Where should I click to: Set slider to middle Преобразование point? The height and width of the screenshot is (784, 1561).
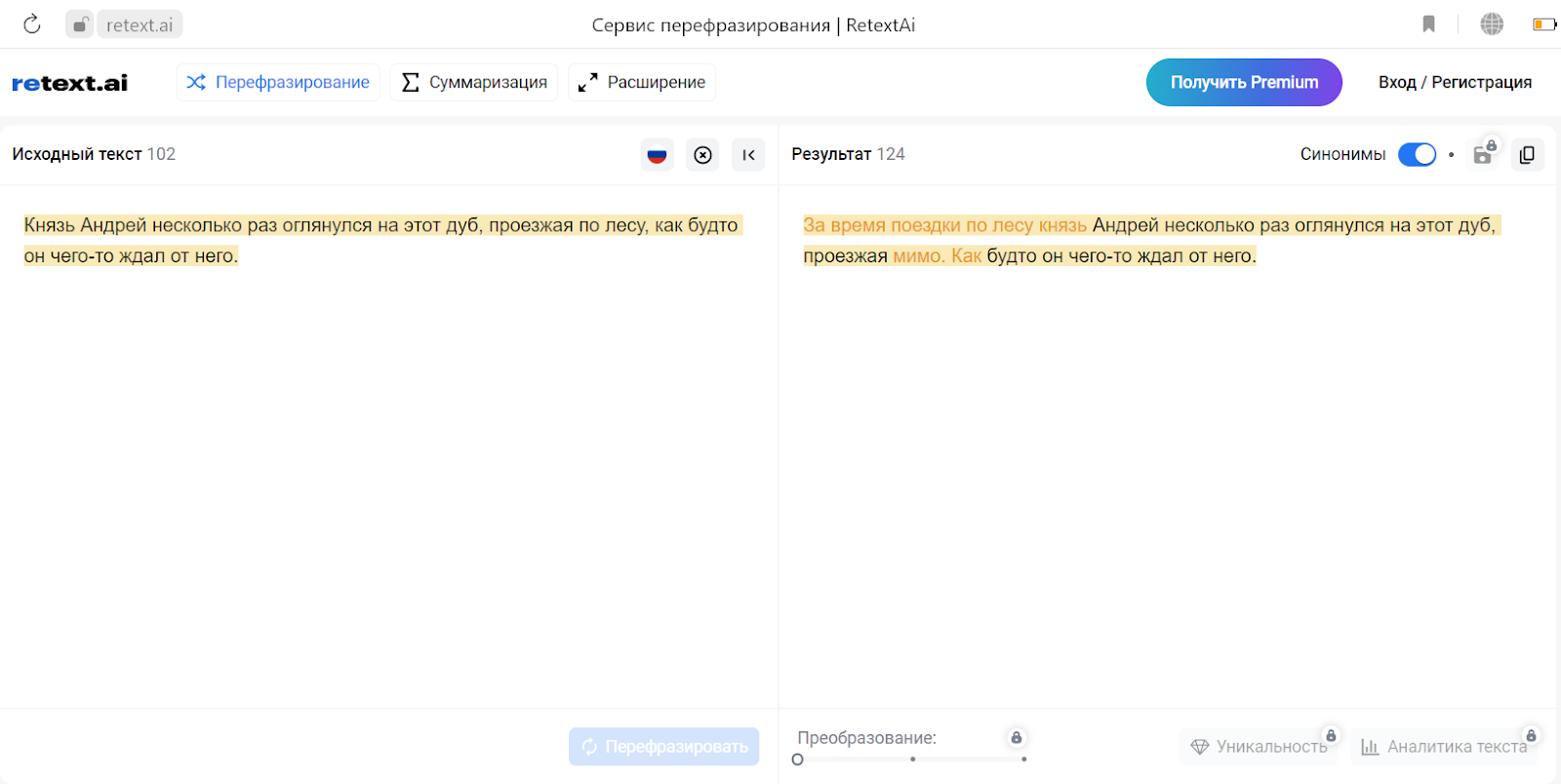pos(913,759)
